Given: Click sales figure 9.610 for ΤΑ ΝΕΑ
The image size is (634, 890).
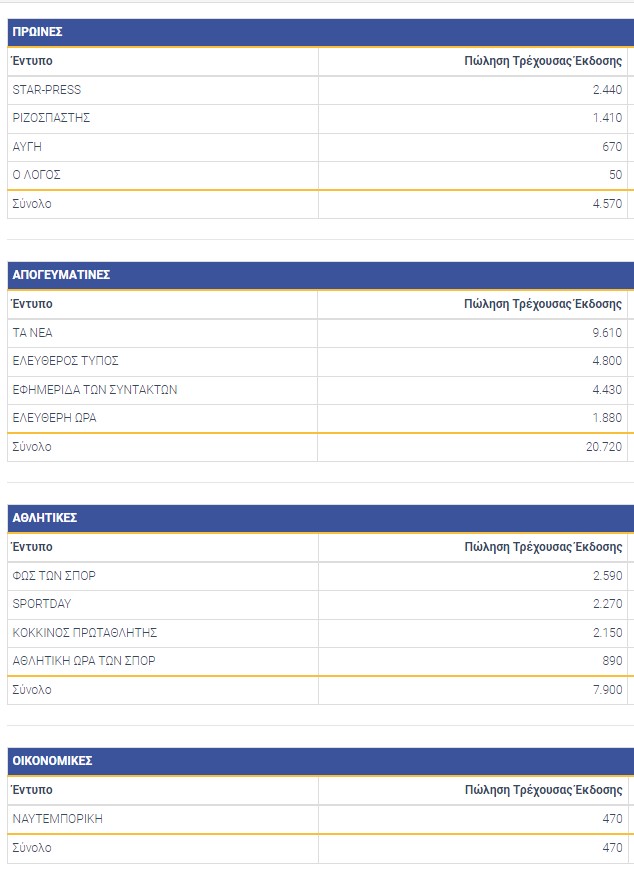Looking at the screenshot, I should tap(607, 333).
